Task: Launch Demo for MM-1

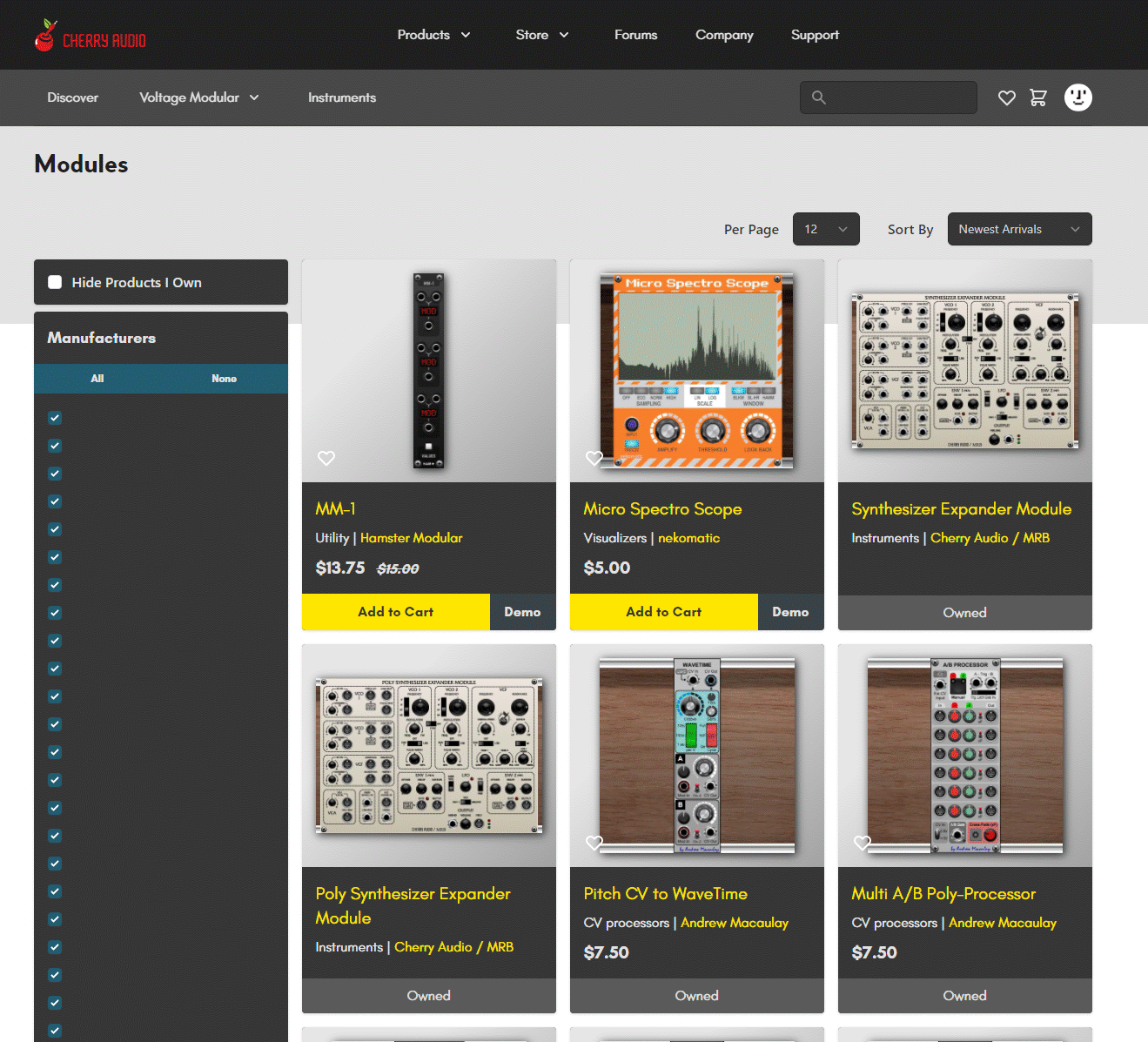Action: (x=522, y=612)
